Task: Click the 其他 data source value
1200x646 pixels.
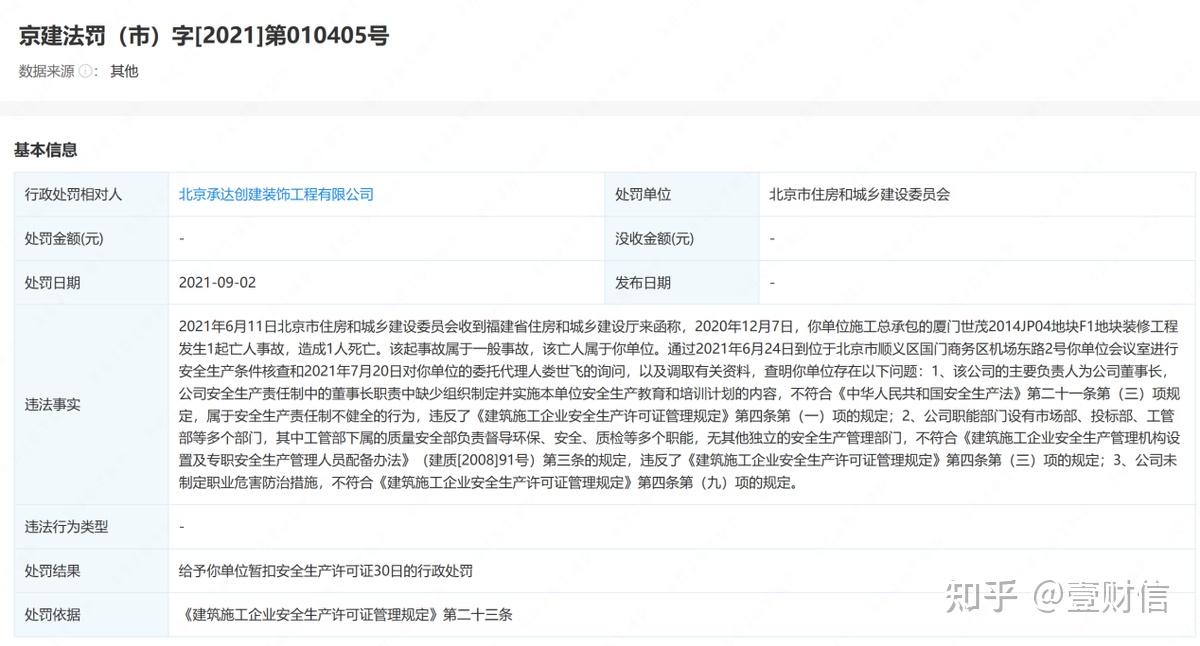Action: tap(124, 71)
